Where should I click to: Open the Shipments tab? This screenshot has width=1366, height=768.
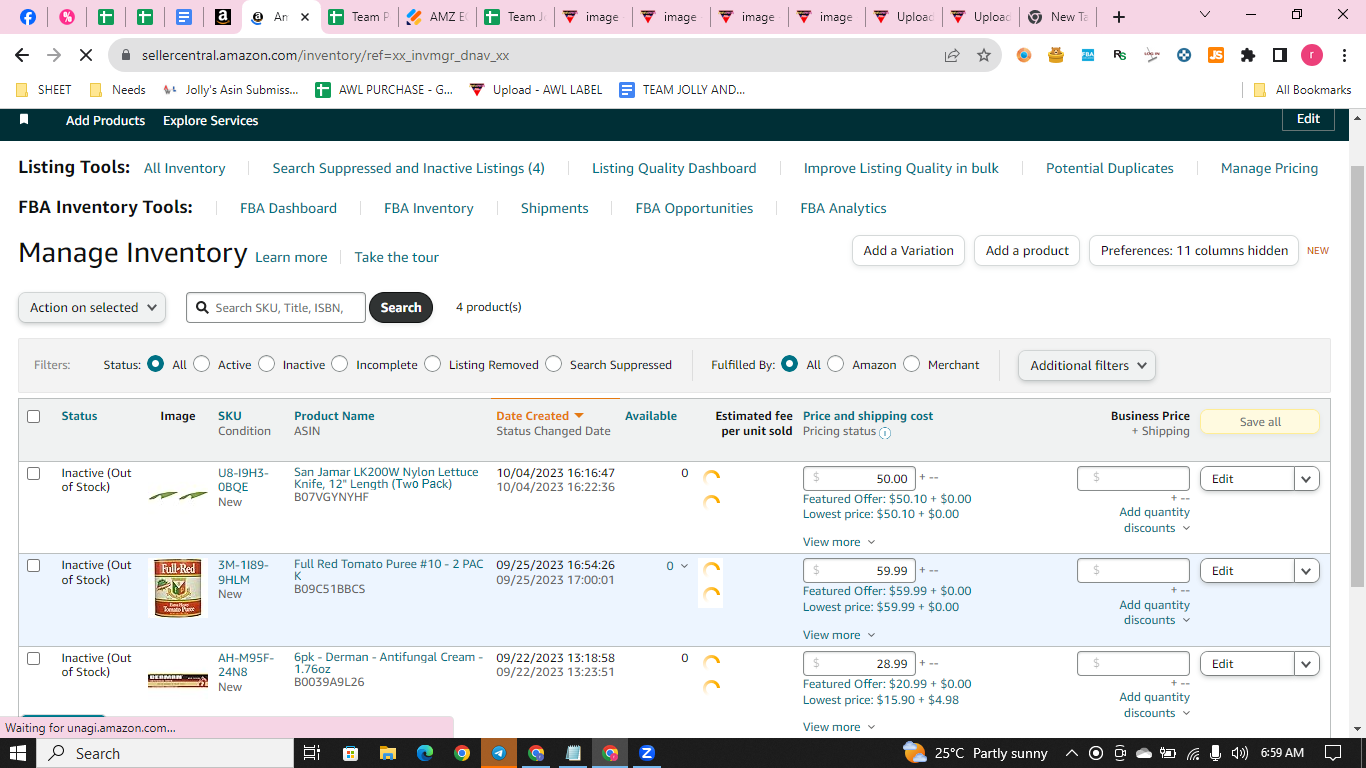pos(555,208)
